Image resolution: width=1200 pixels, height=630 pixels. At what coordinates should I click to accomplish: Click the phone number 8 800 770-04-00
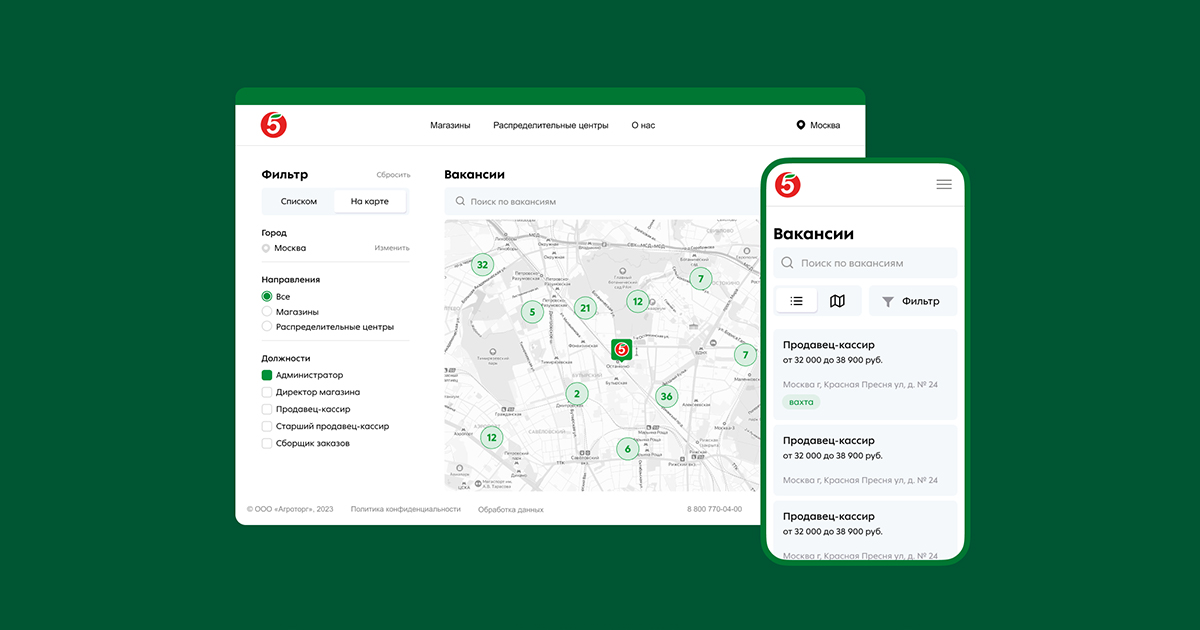(x=714, y=509)
